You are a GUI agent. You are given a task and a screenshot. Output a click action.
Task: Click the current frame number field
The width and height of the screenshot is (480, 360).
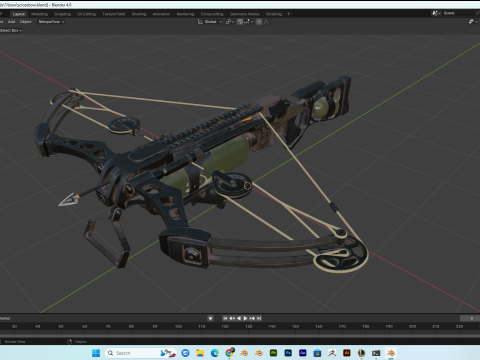[470, 318]
